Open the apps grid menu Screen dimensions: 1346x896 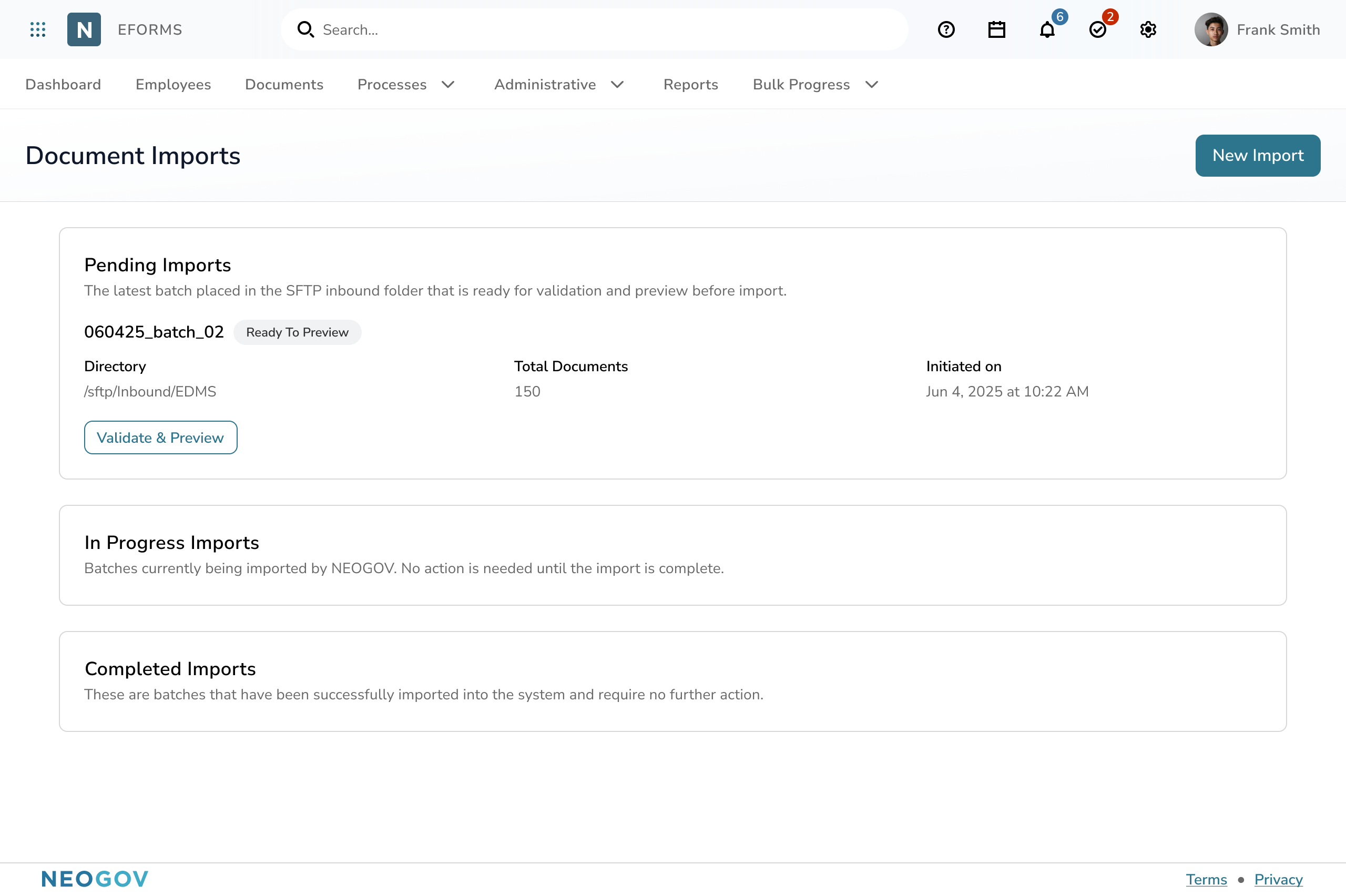tap(38, 29)
